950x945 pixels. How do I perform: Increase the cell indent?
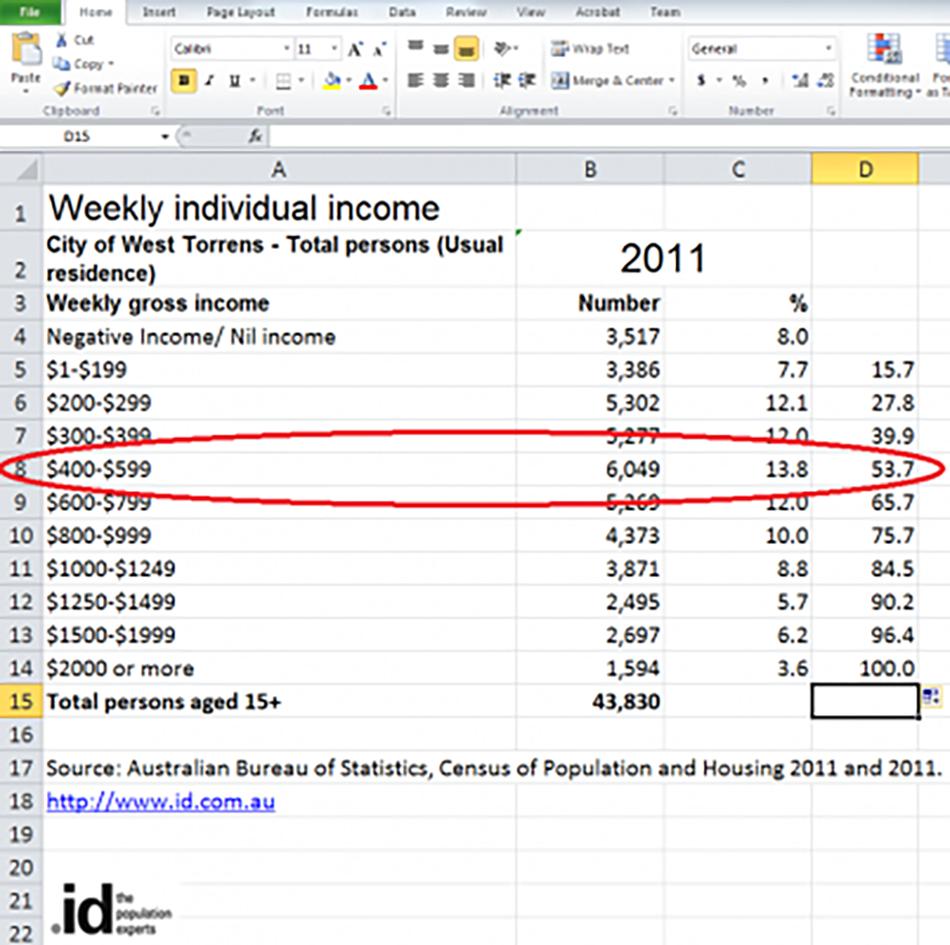(527, 80)
